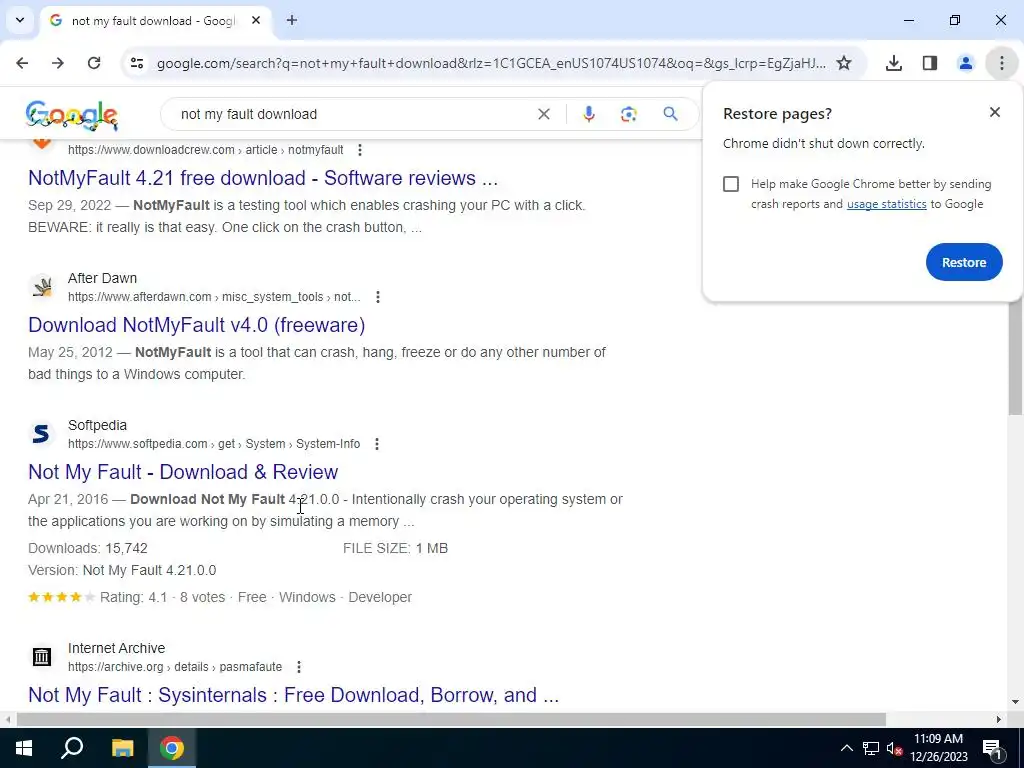Open options for After Dawn result
Viewport: 1024px width, 768px height.
coord(377,297)
